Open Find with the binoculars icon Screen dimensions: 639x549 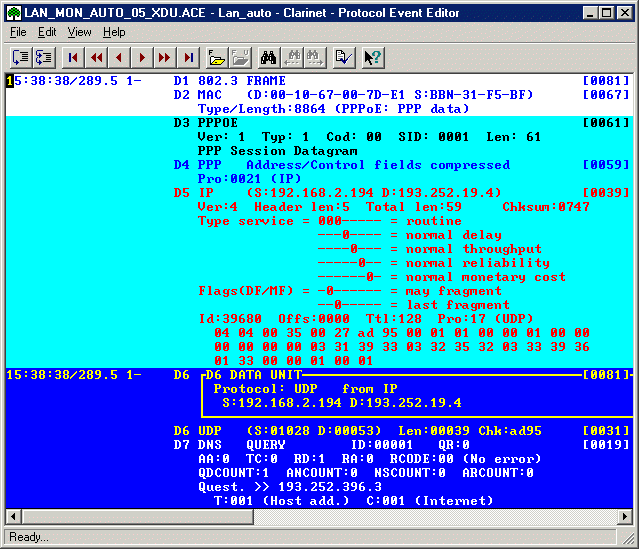coord(269,57)
